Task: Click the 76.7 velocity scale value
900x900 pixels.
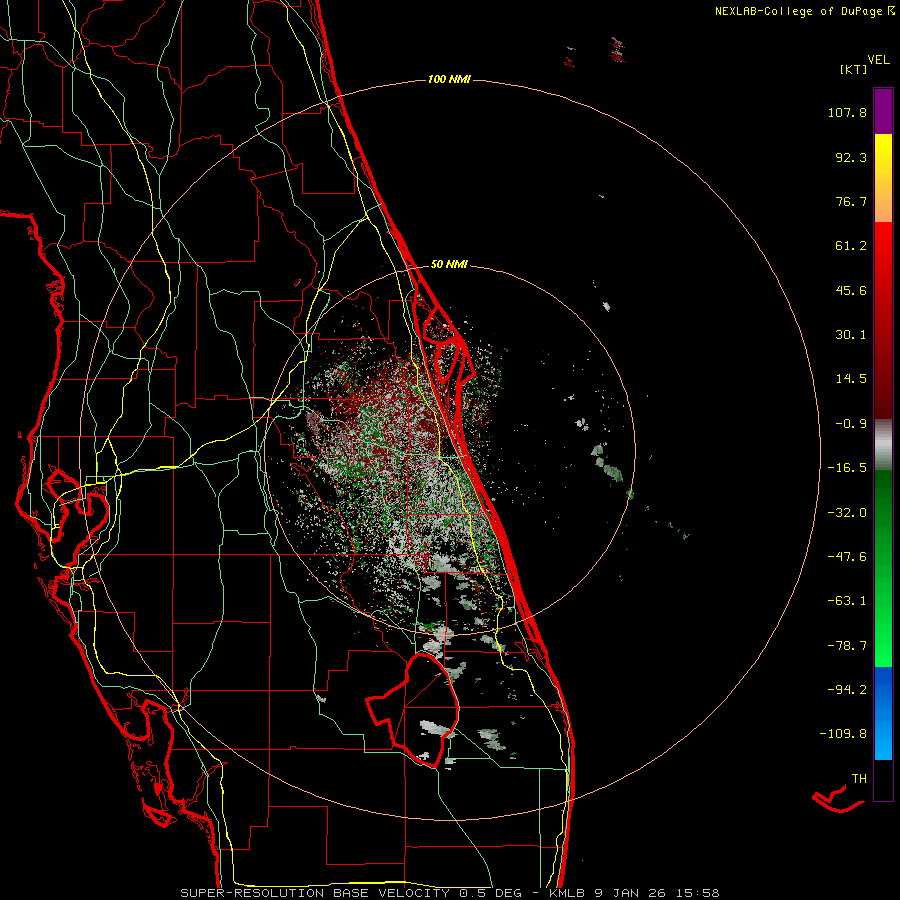Action: 851,201
